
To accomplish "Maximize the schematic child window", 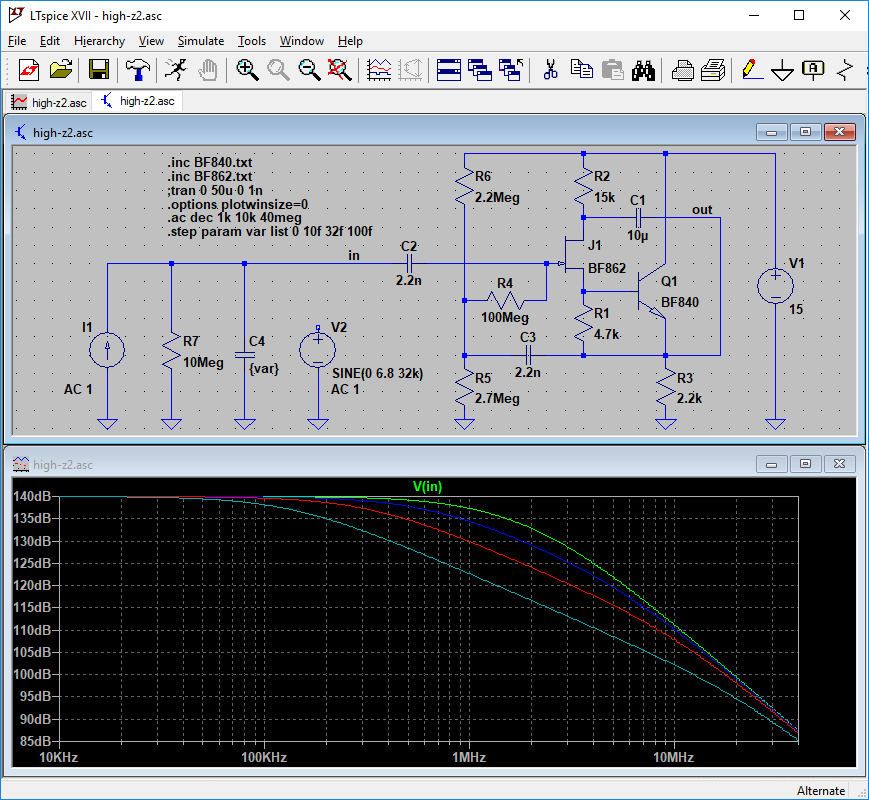I will coord(806,132).
